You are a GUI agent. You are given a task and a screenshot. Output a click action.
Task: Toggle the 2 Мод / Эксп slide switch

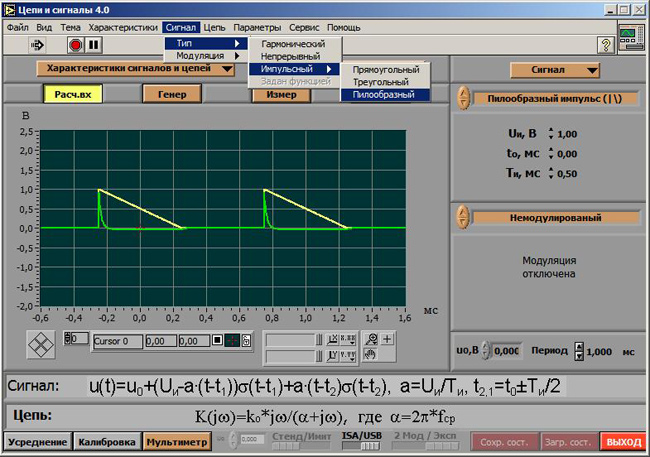click(426, 446)
